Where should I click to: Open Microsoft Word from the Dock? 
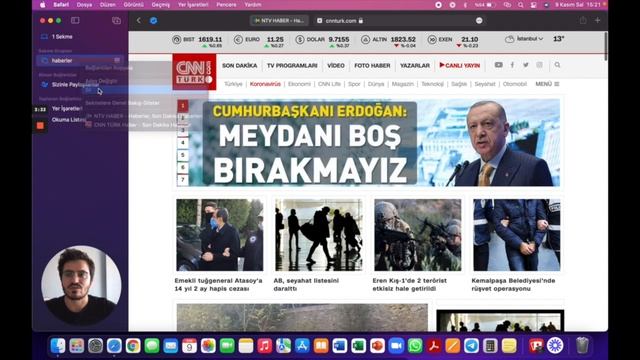coord(340,346)
